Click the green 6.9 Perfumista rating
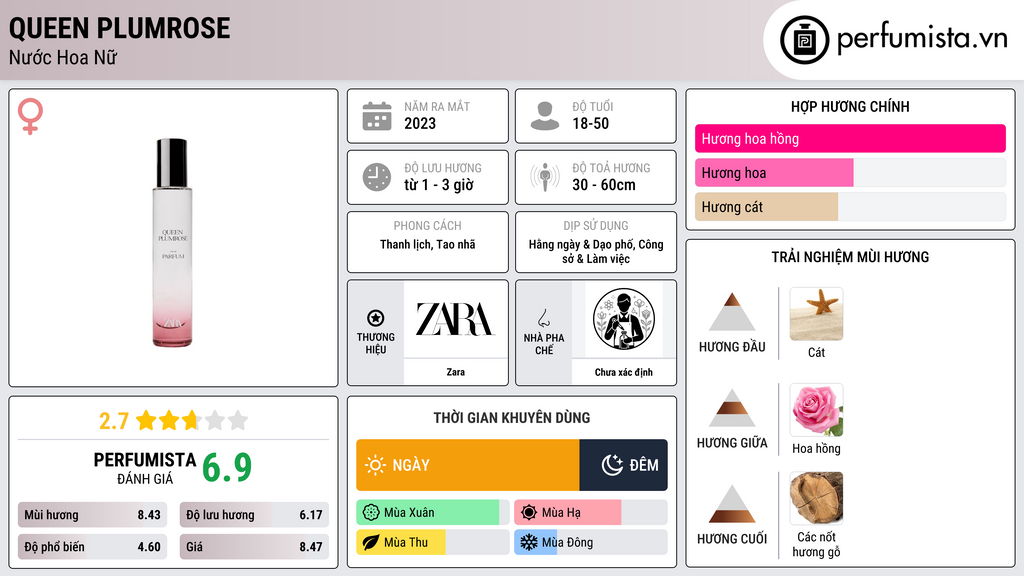 227,468
